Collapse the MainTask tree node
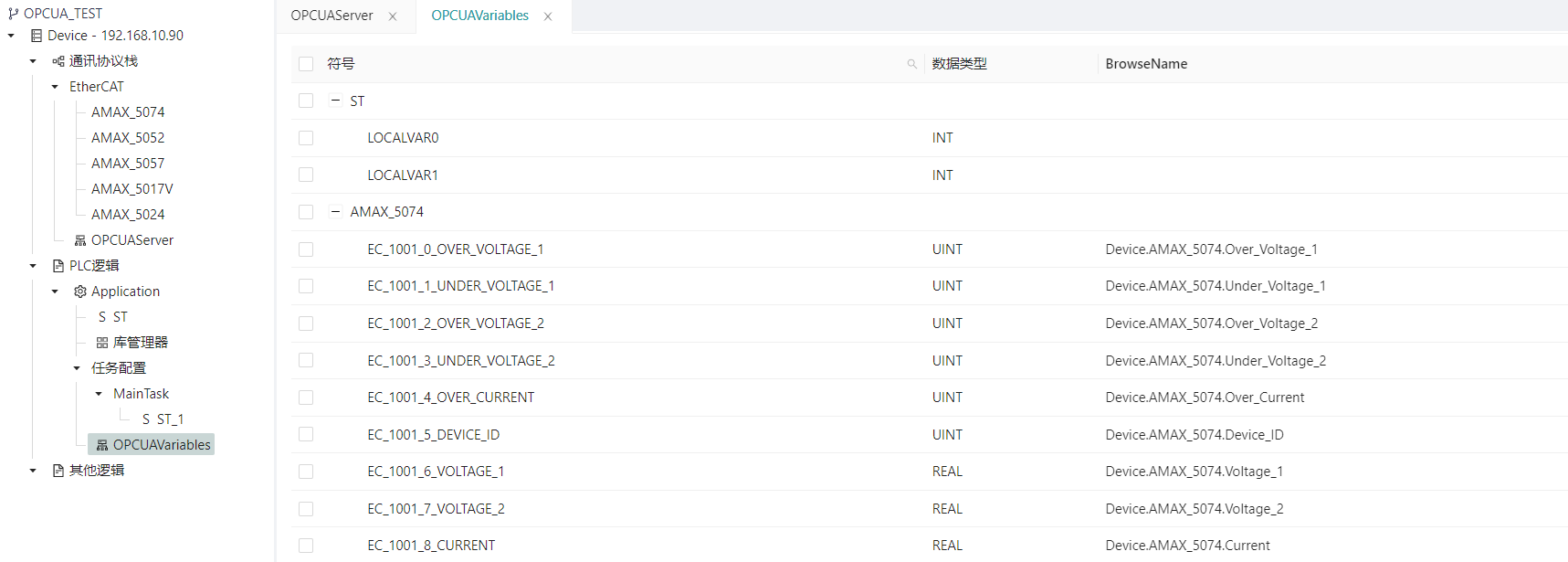 pyautogui.click(x=99, y=394)
